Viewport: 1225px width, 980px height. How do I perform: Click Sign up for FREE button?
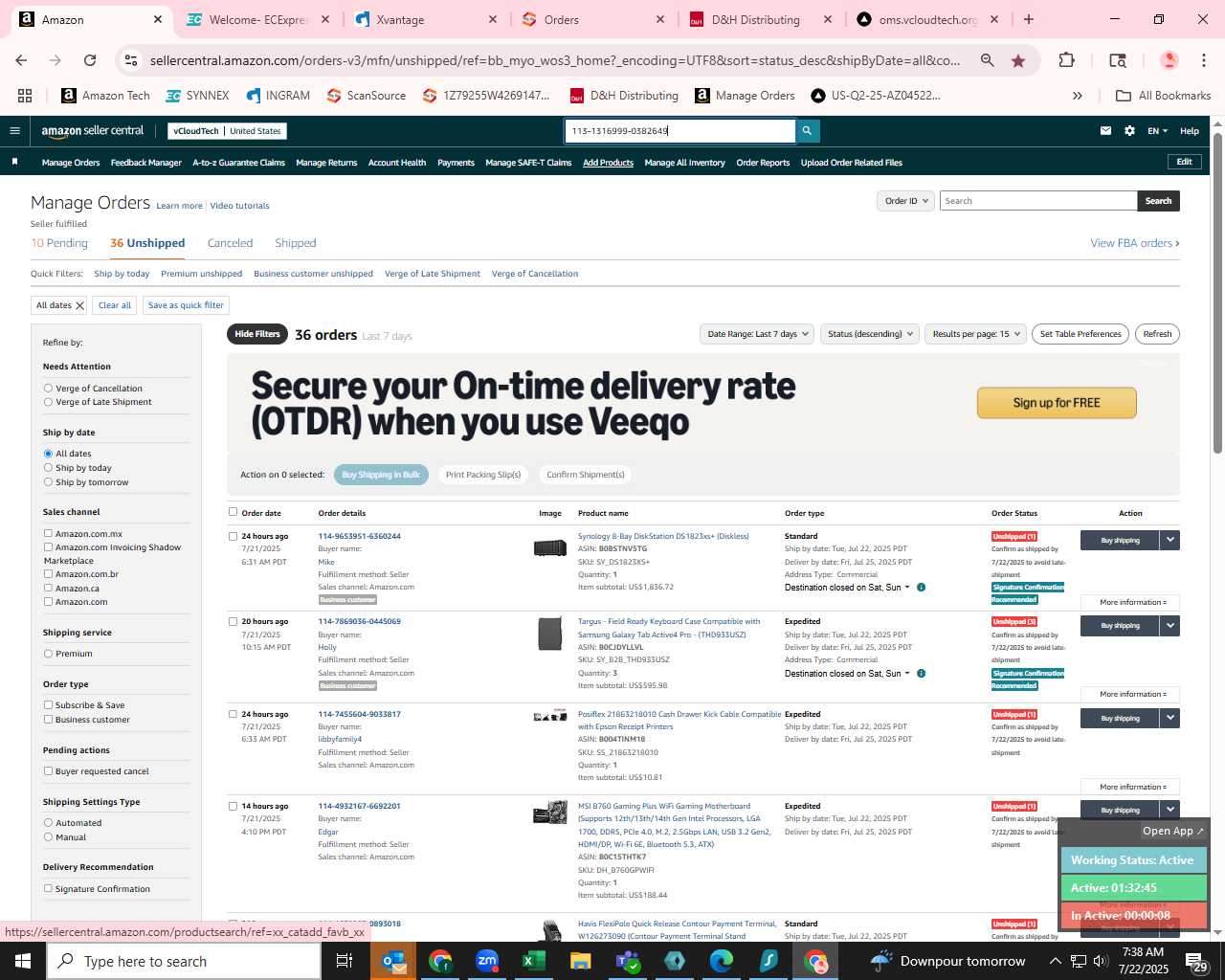[1057, 403]
